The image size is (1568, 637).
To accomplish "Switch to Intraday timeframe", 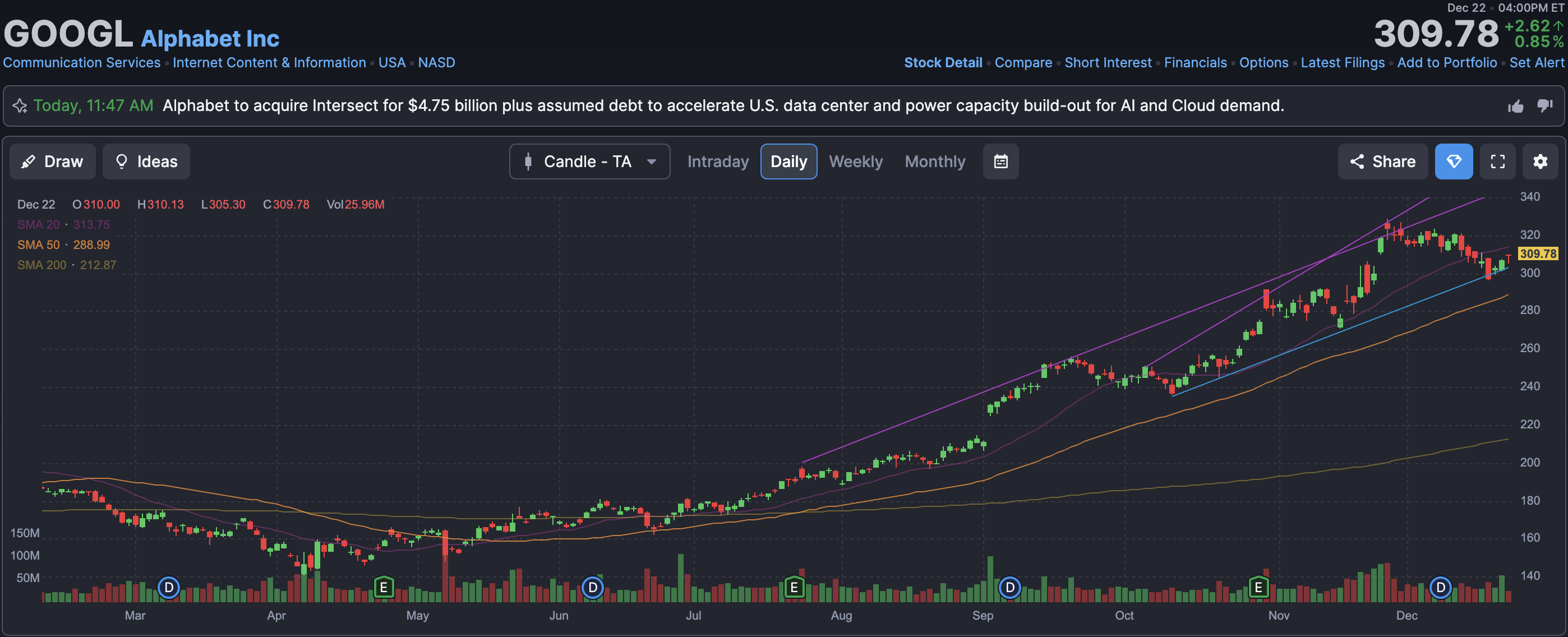I will point(718,161).
